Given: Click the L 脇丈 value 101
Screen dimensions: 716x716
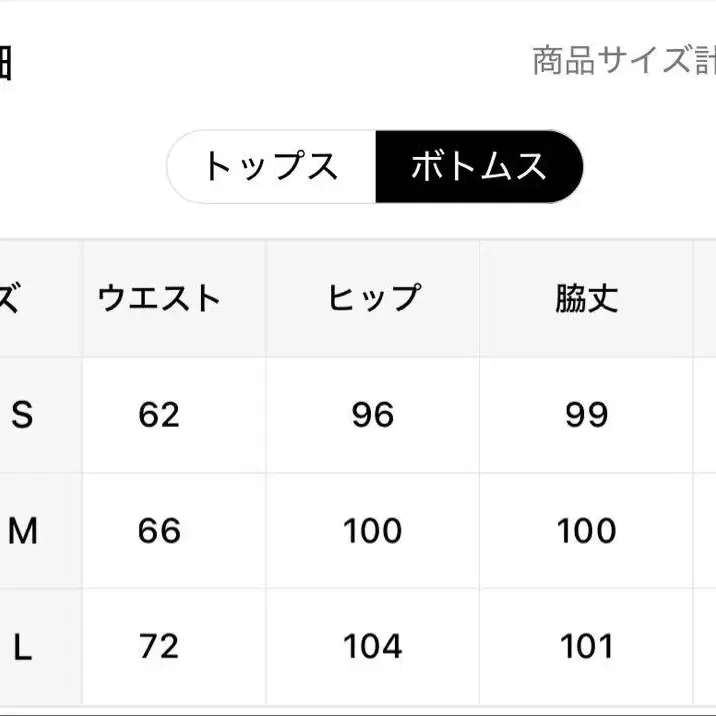Looking at the screenshot, I should point(586,647).
